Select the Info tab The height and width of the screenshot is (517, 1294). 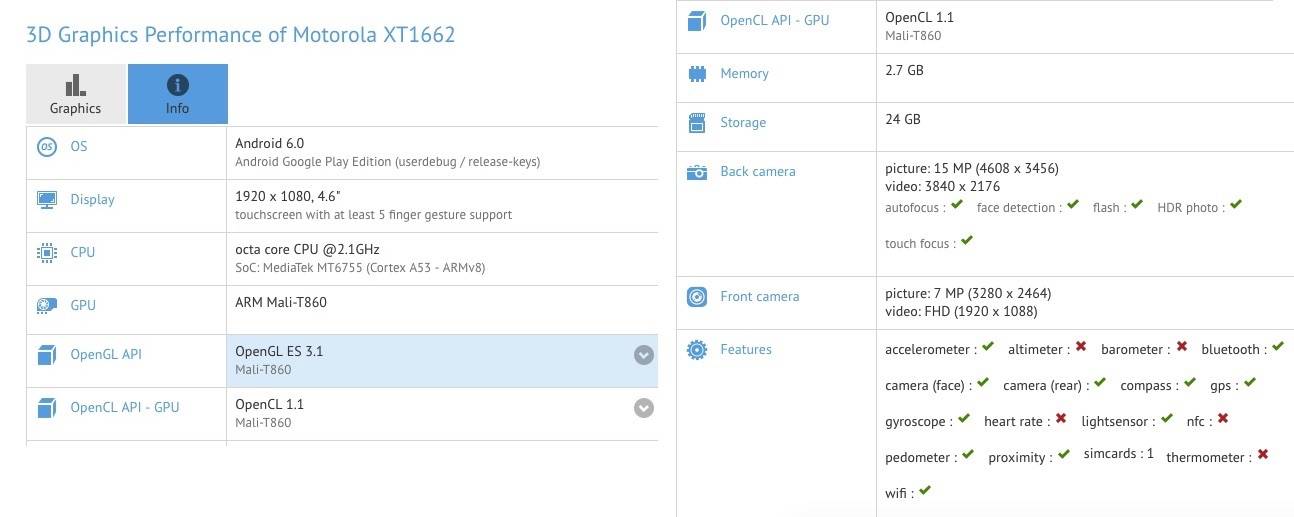tap(178, 94)
